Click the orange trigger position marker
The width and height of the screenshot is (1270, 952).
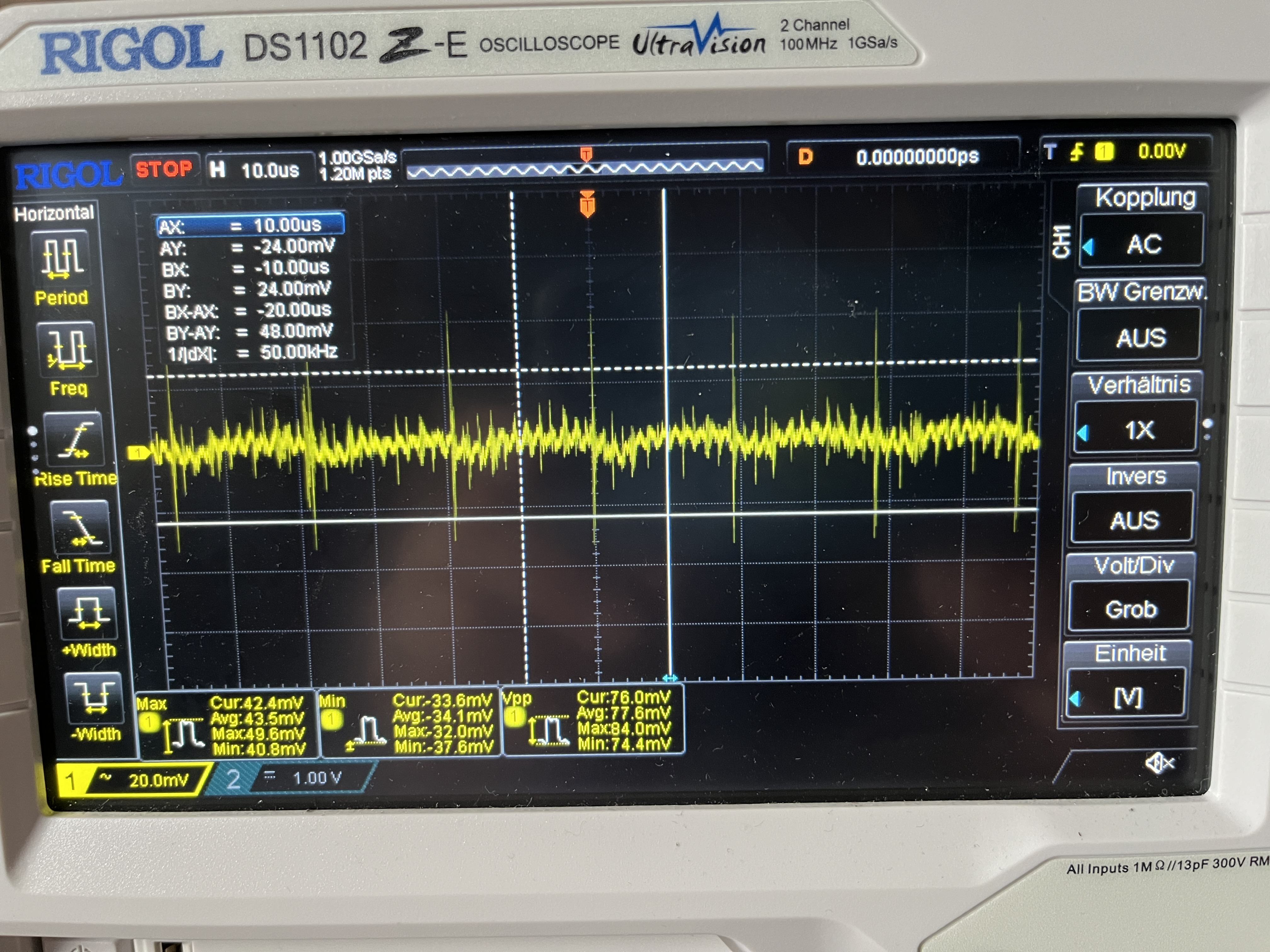tap(587, 204)
